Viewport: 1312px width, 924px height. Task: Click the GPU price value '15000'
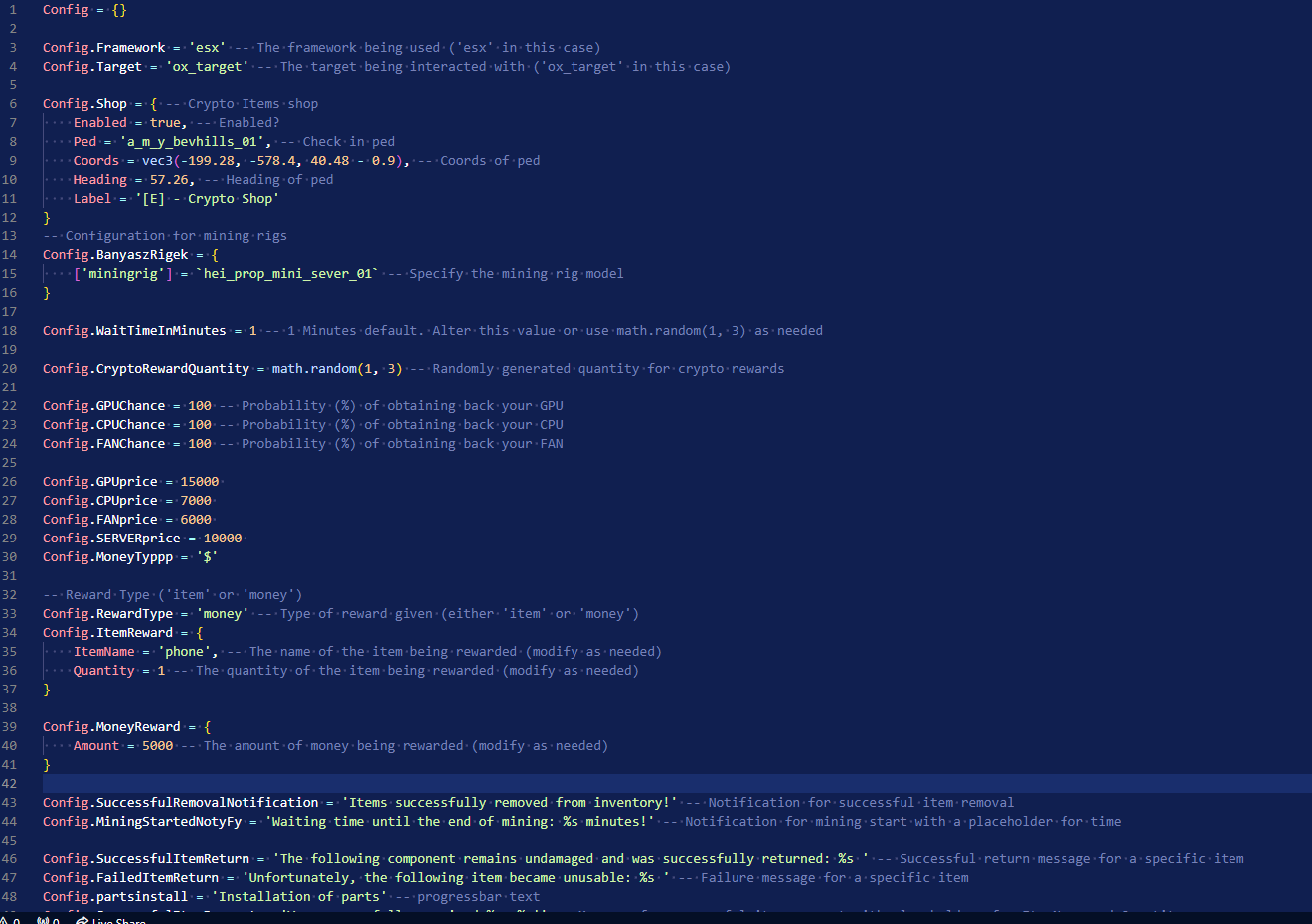click(200, 482)
